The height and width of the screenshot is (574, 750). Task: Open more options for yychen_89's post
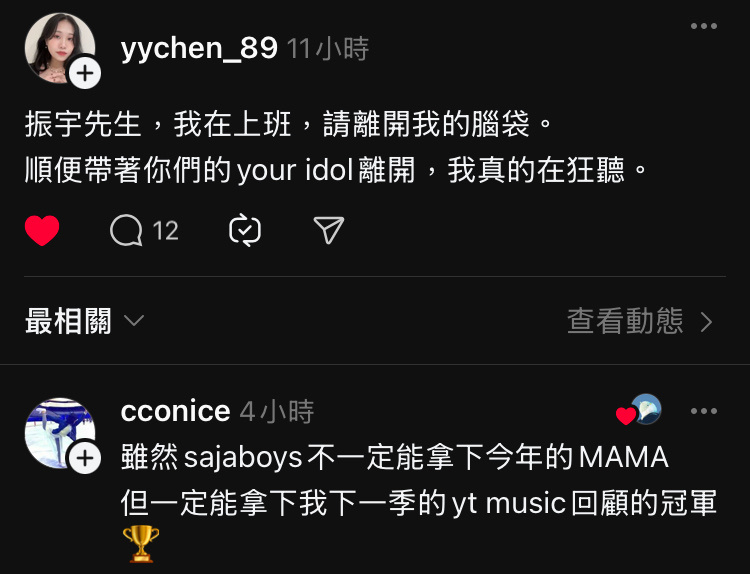[704, 26]
